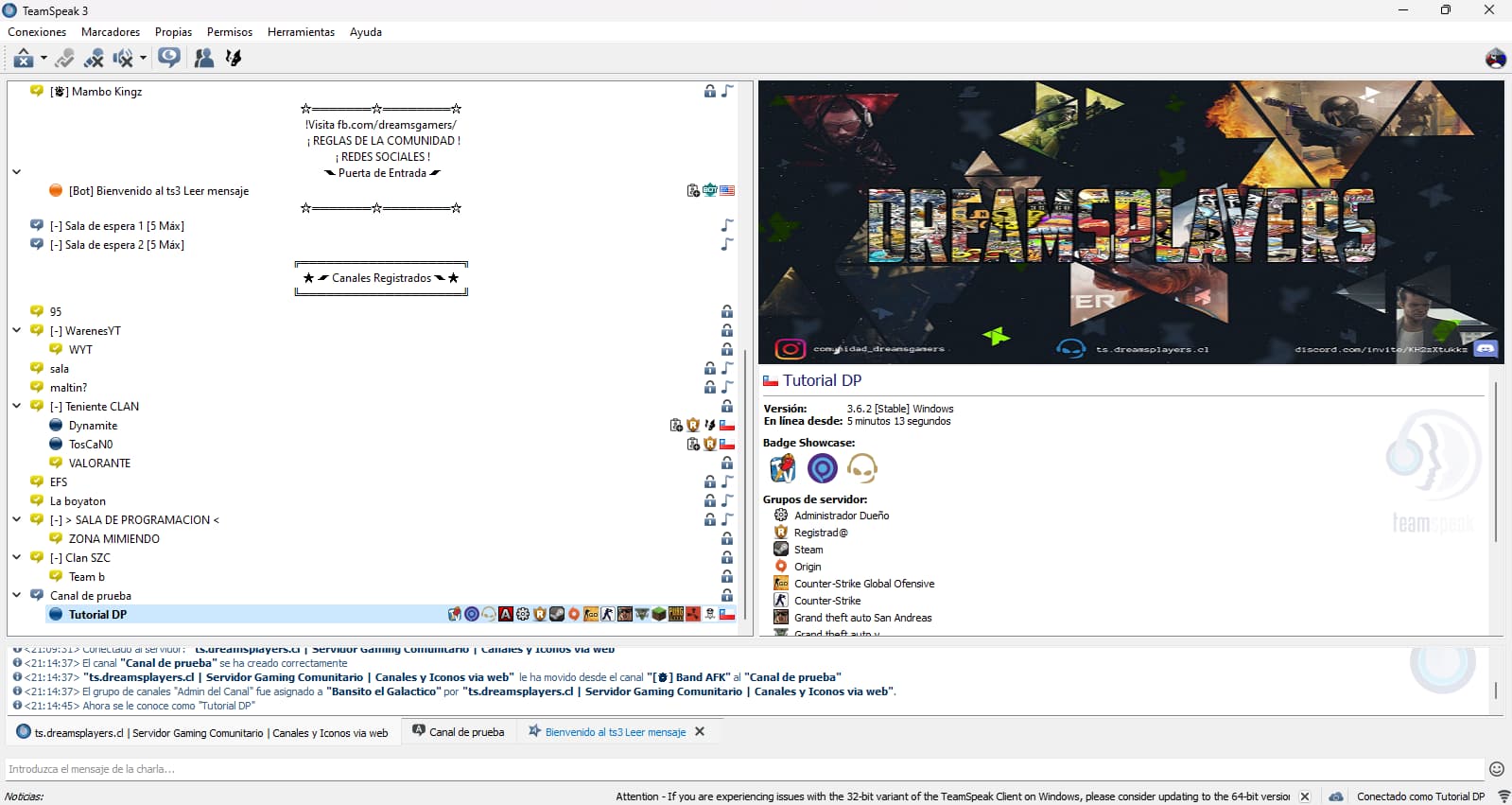Screen dimensions: 1512x805
Task: Select the VALORANTE channel
Action: (99, 464)
